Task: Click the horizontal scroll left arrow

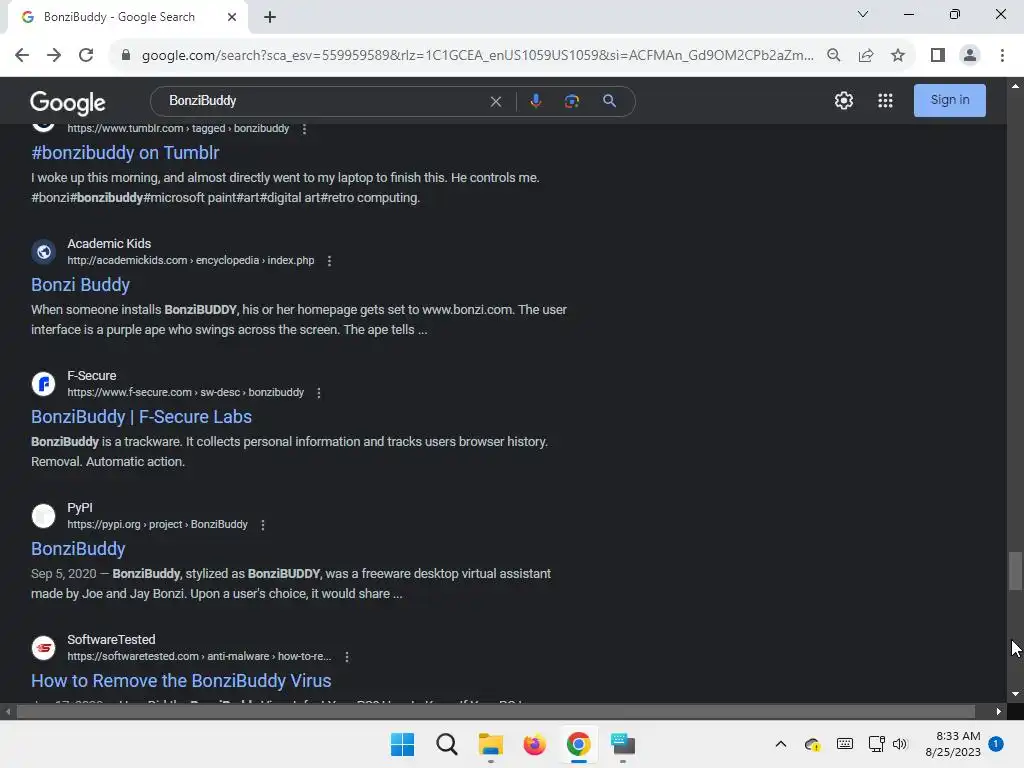Action: 8,711
